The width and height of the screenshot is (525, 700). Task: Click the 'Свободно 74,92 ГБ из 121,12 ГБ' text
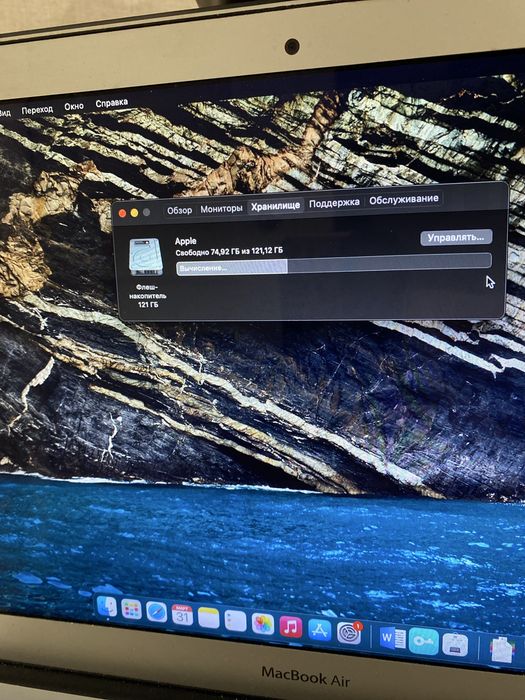click(x=229, y=252)
